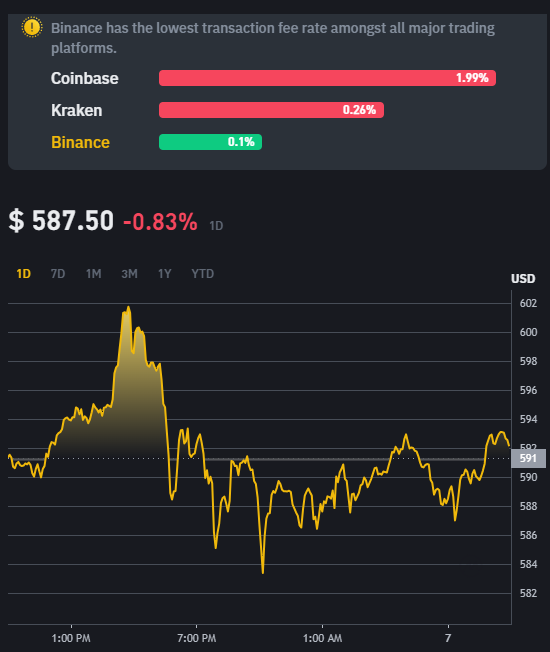Click the 596 y-axis label
The width and height of the screenshot is (550, 652).
[x=528, y=390]
